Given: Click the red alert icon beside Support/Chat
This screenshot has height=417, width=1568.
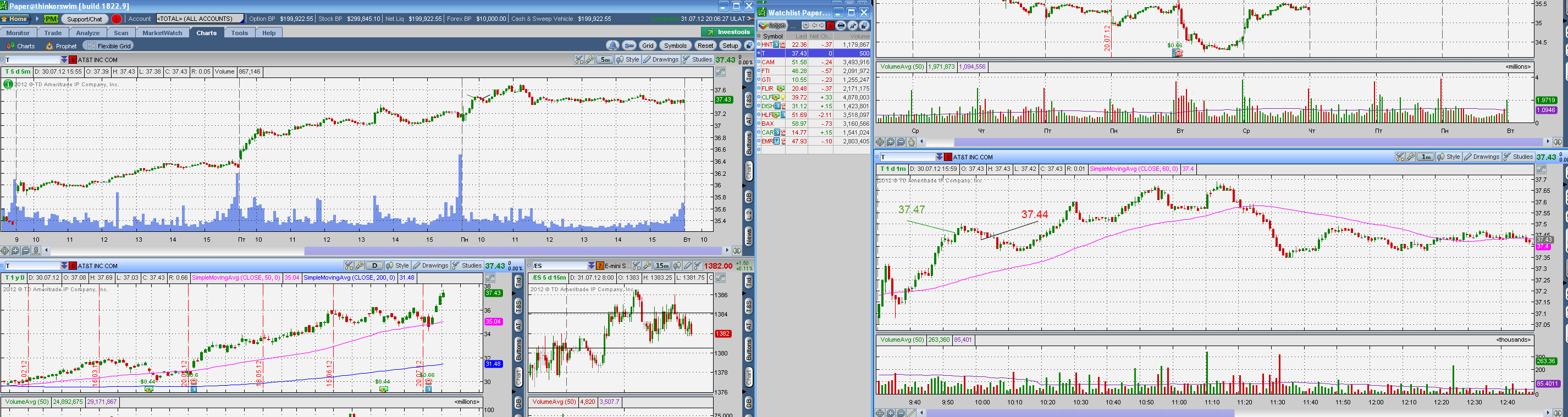Looking at the screenshot, I should (116, 19).
